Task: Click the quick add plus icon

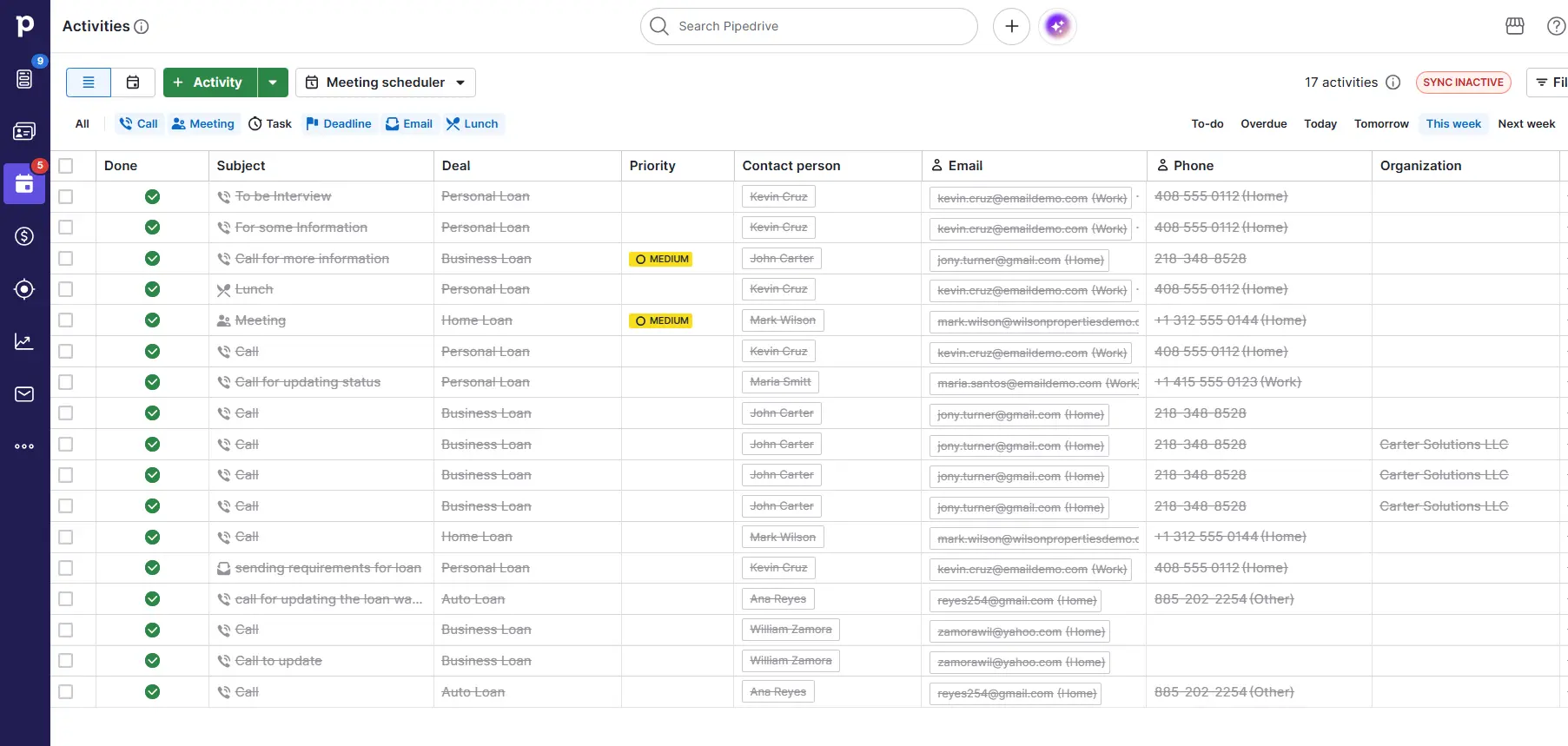Action: pyautogui.click(x=1011, y=26)
